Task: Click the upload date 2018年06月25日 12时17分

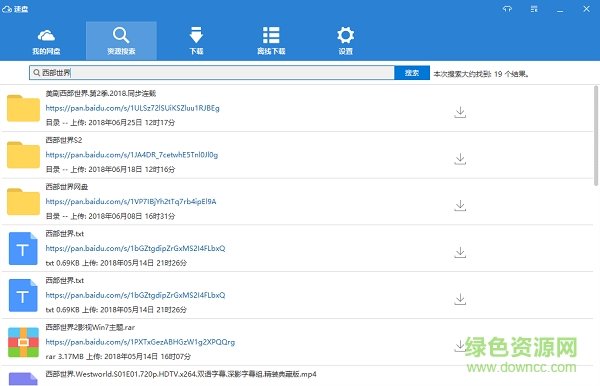Action: click(x=132, y=122)
